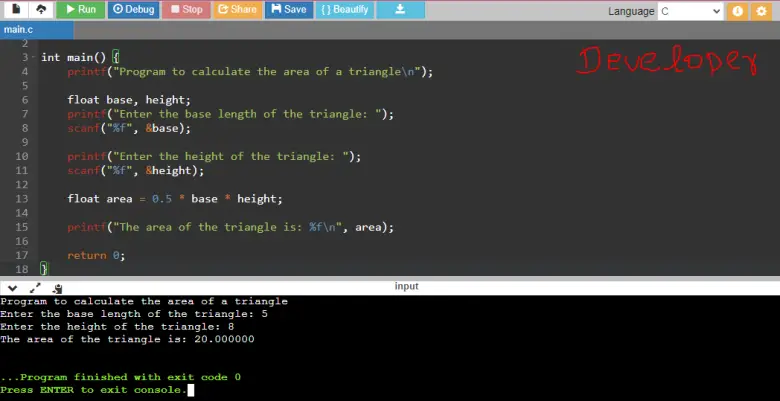Click console output 'The area of the triangle is: 20.000000'
The image size is (780, 401).
point(127,339)
